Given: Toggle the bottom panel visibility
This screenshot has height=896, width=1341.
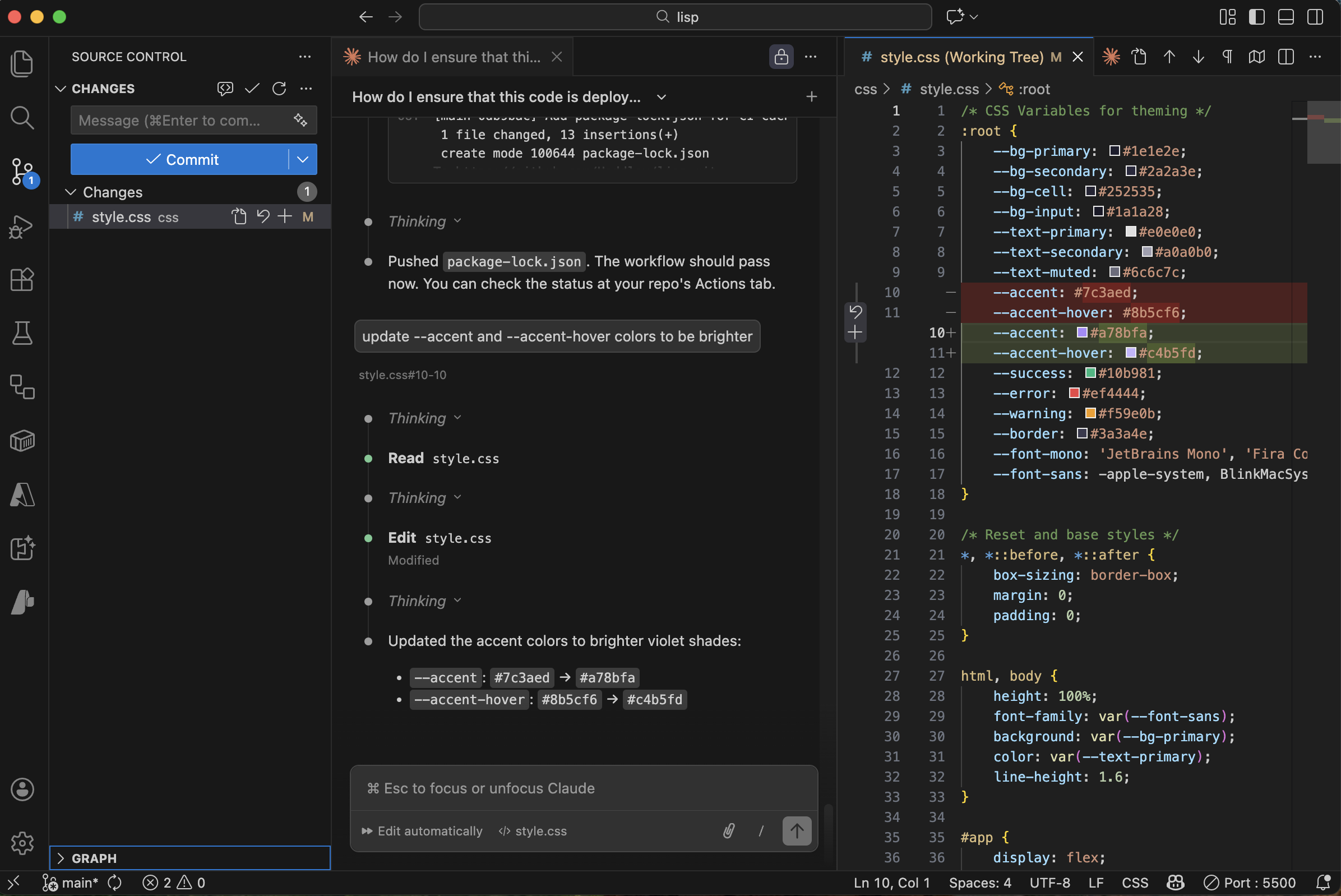Looking at the screenshot, I should pyautogui.click(x=1285, y=17).
